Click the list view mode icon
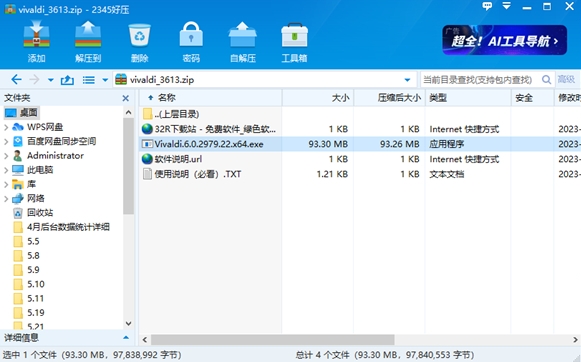581x362 pixels. tap(89, 80)
